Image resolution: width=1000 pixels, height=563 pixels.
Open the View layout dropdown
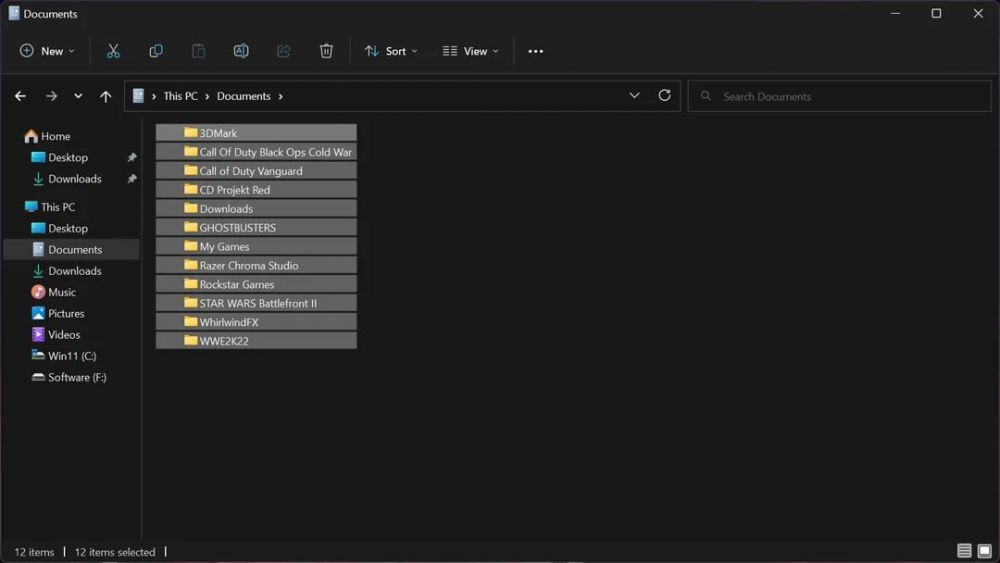[x=470, y=51]
